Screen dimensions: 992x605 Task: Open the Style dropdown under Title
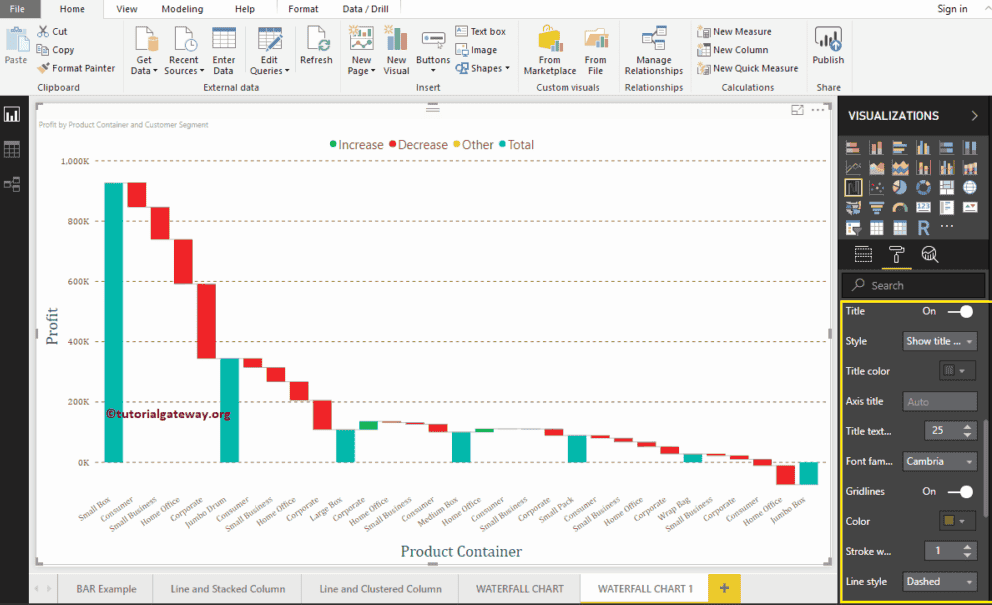tap(938, 341)
